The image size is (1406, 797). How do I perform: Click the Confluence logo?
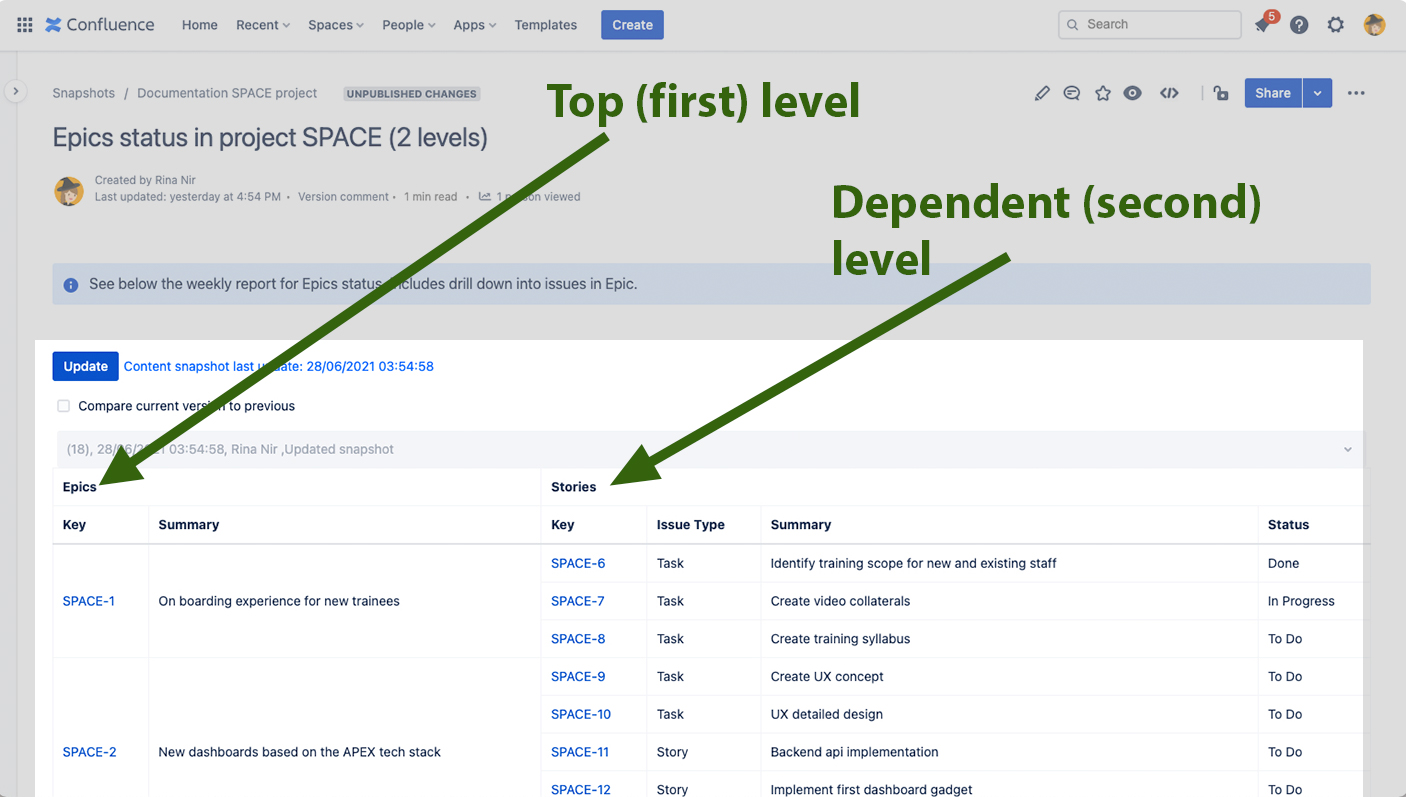click(100, 25)
